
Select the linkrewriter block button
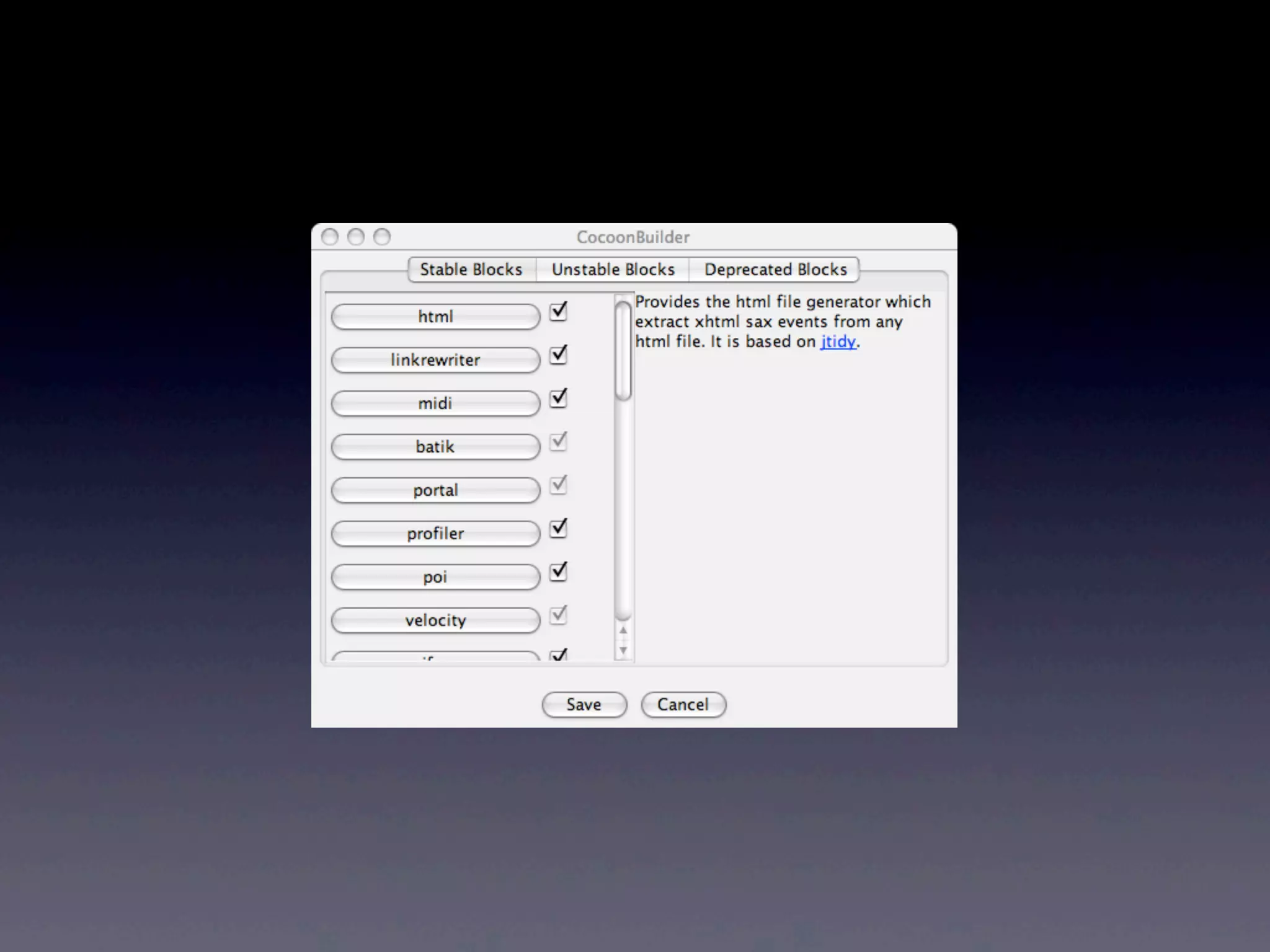pyautogui.click(x=435, y=360)
